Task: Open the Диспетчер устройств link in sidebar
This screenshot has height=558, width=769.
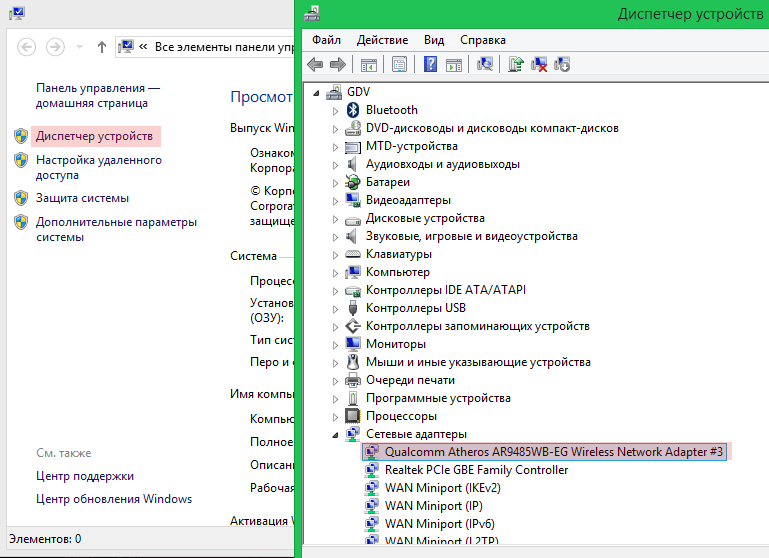Action: click(x=94, y=136)
